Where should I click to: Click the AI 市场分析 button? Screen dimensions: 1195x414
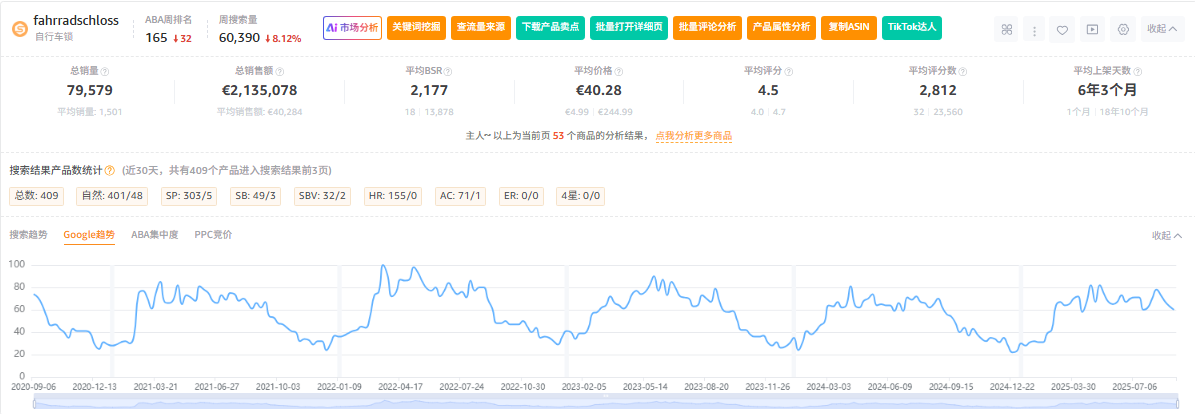tap(352, 28)
